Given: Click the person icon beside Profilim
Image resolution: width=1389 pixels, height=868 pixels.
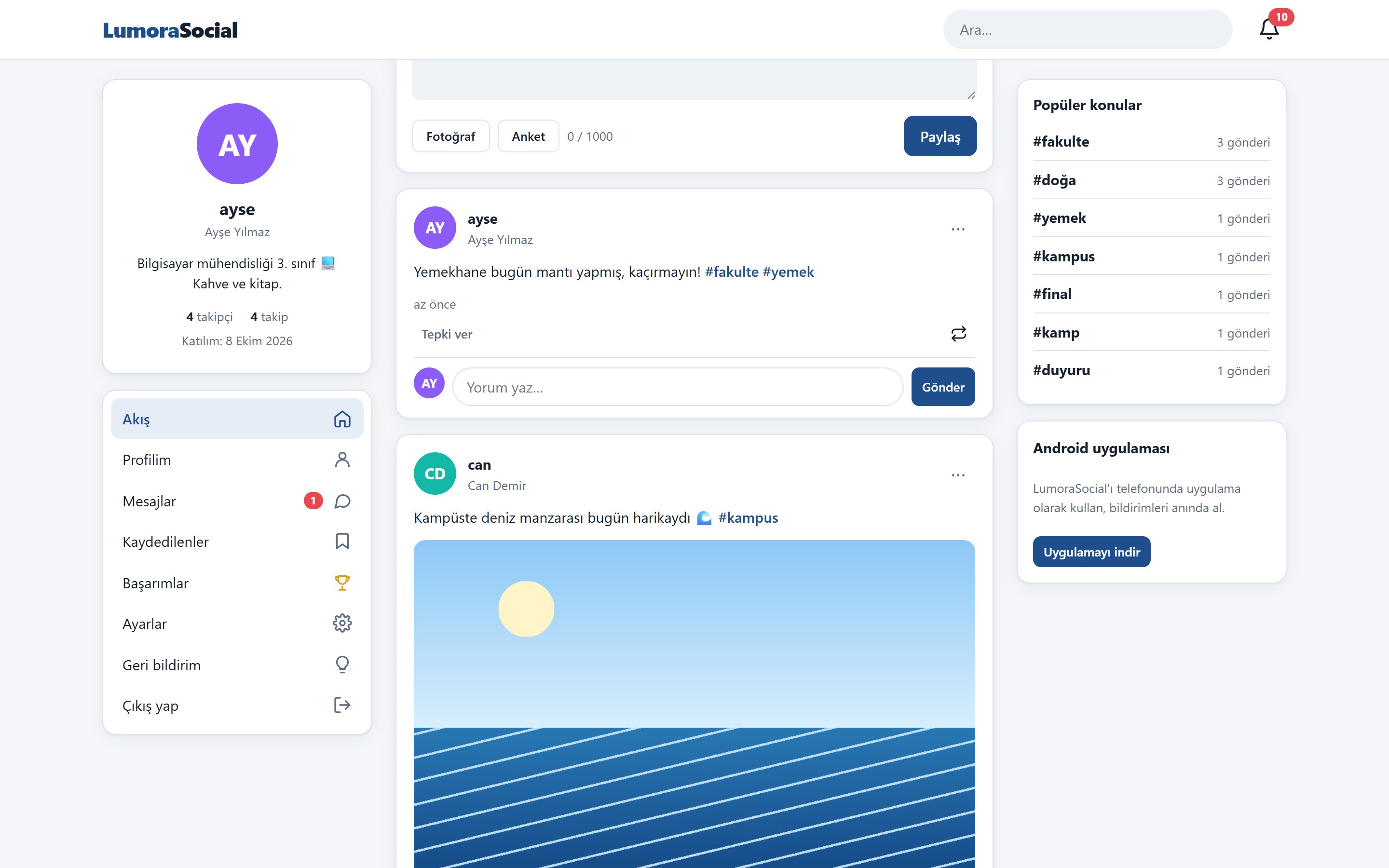Looking at the screenshot, I should pos(342,460).
